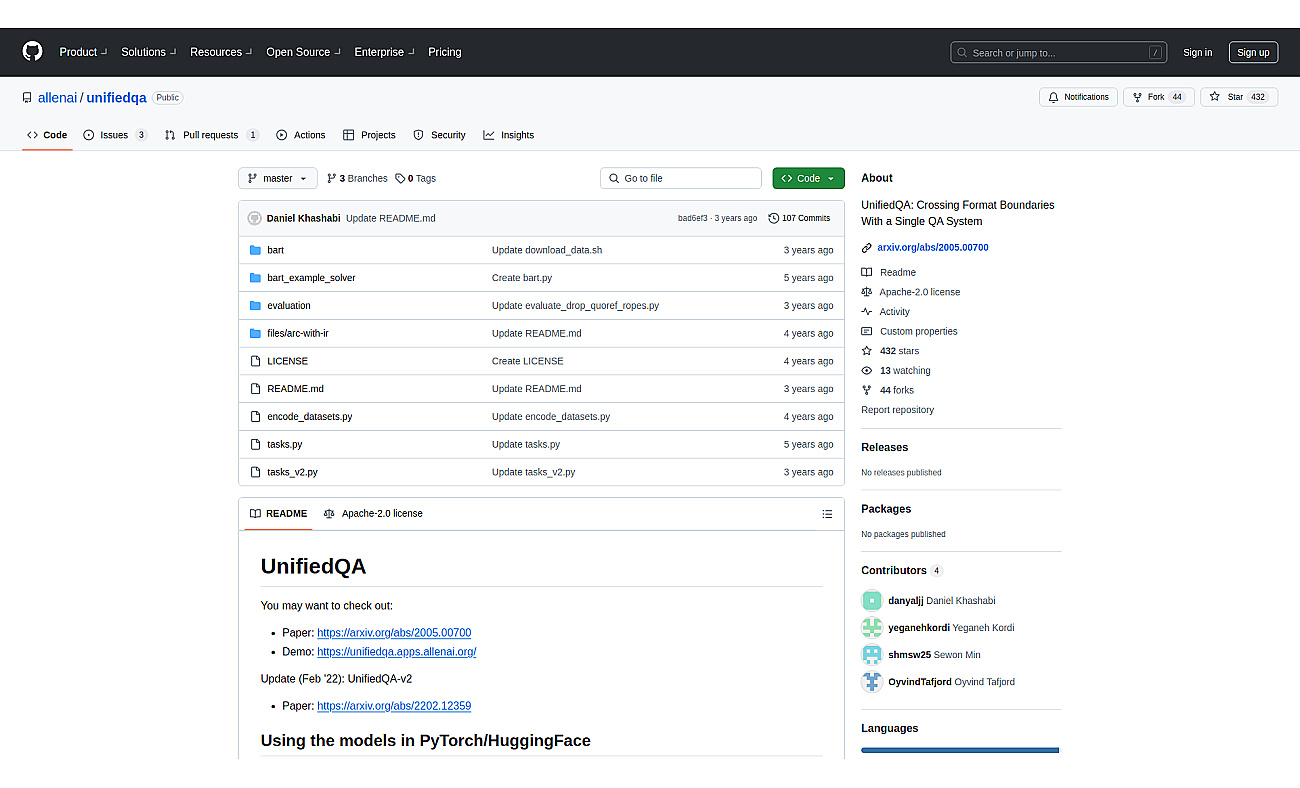Click the magnifier icon in search box
1300x788 pixels.
tap(962, 53)
